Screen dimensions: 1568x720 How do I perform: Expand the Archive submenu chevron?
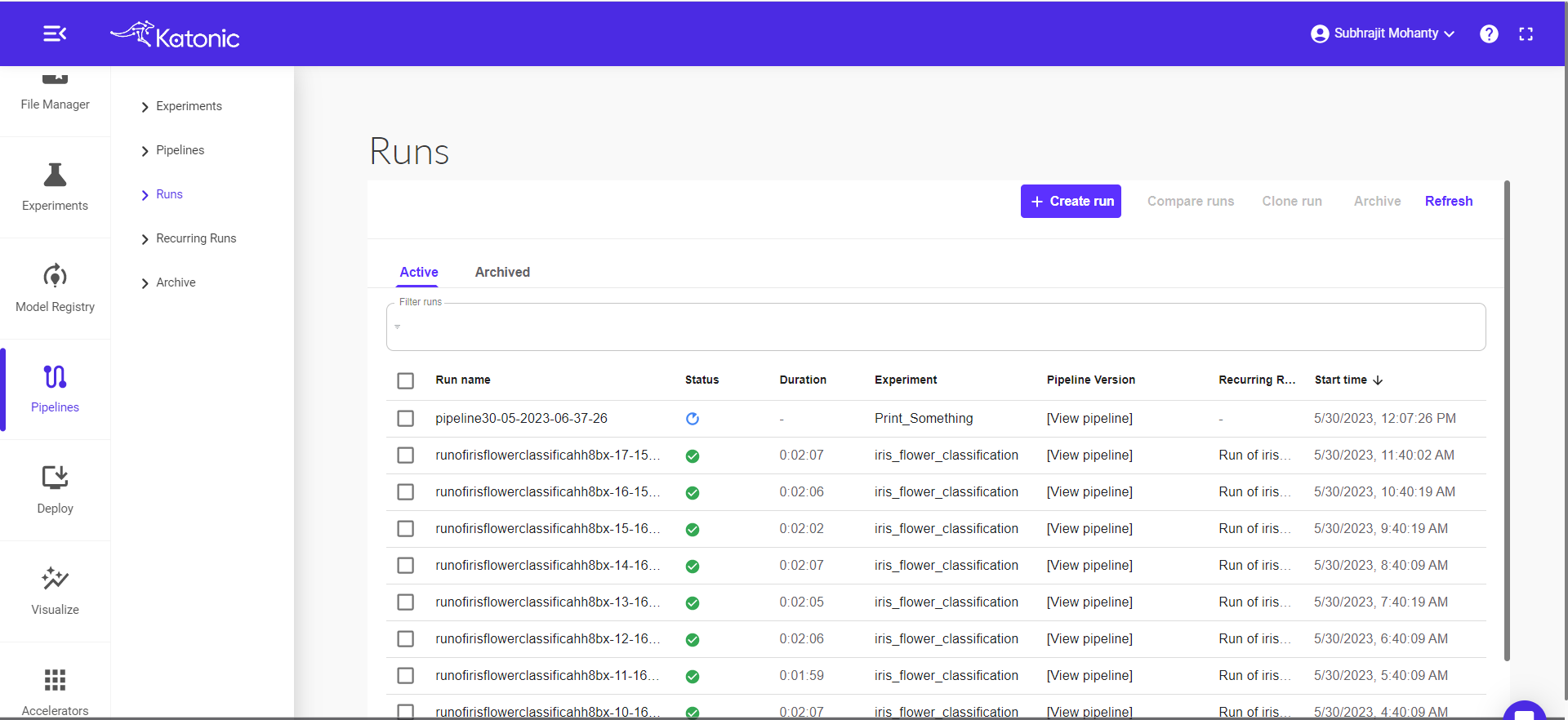point(145,283)
